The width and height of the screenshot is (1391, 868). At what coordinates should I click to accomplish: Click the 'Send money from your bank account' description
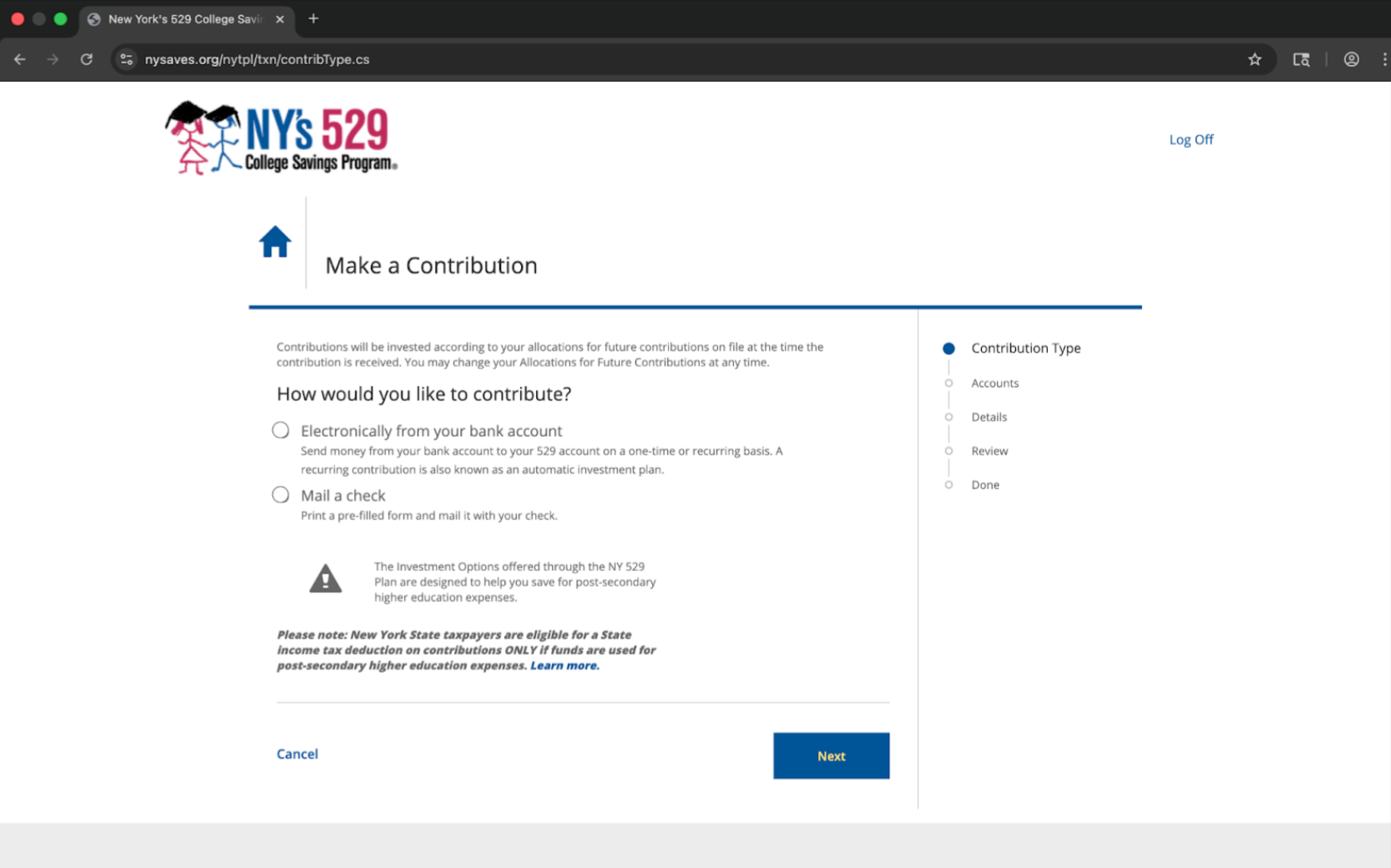tap(541, 460)
